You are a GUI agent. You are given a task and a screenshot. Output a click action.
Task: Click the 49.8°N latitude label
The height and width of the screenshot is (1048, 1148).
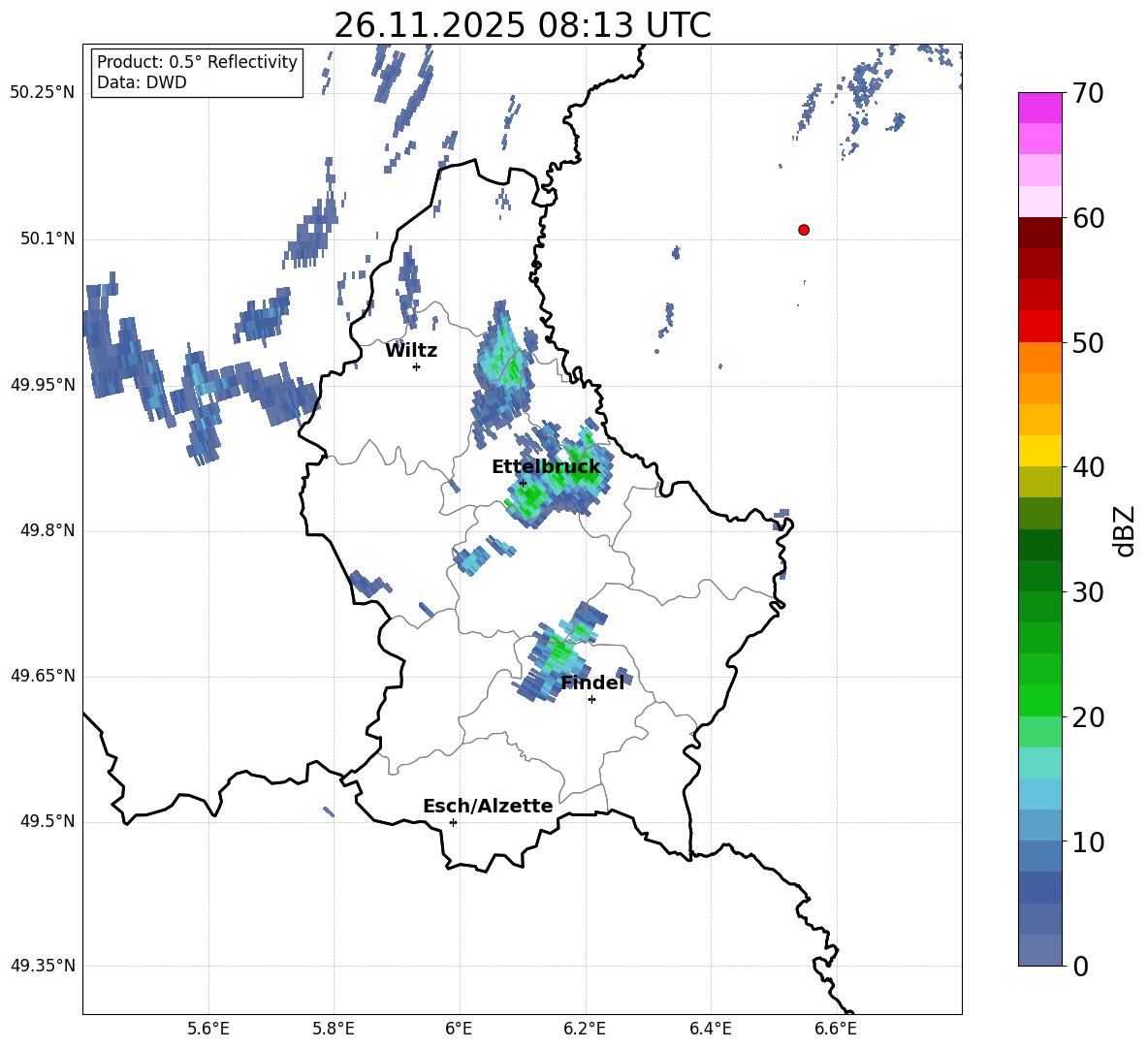click(48, 530)
